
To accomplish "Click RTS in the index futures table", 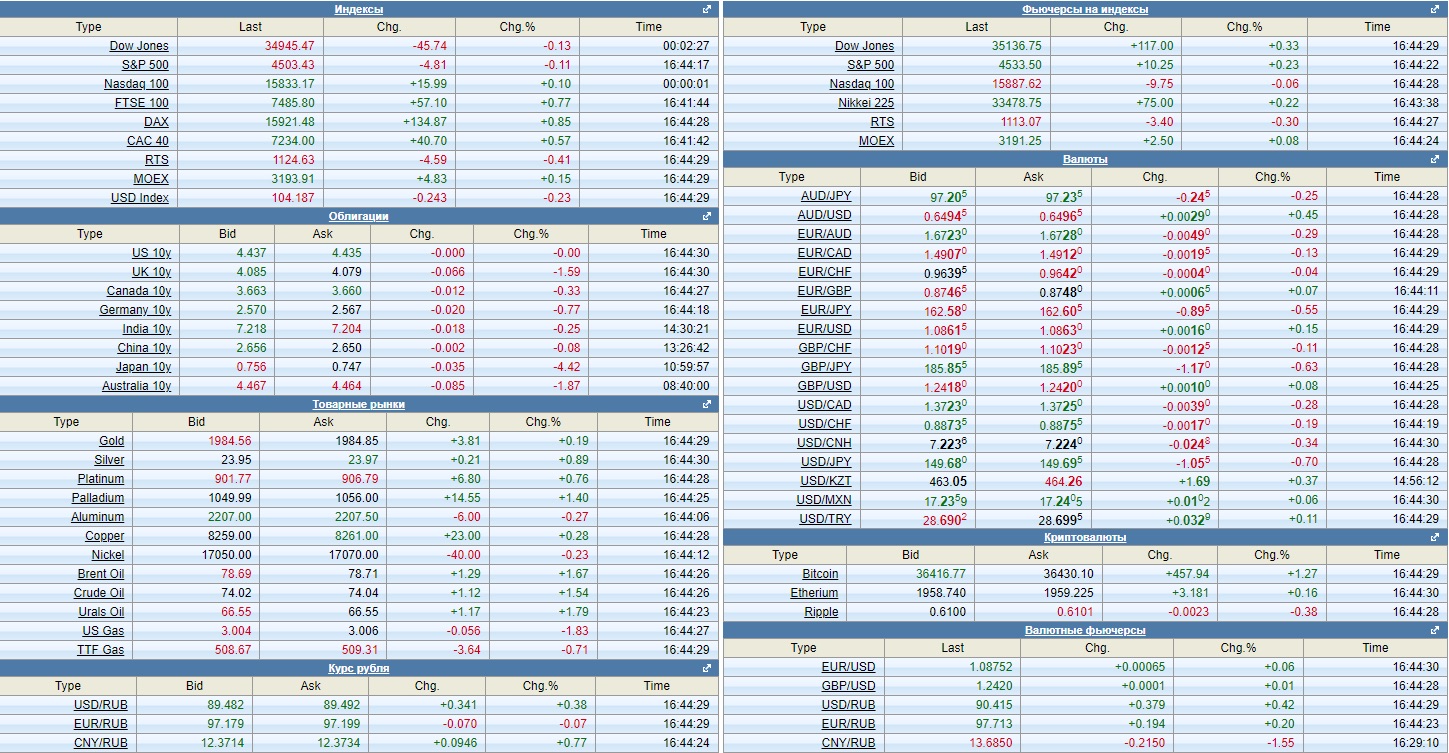I will pos(882,122).
